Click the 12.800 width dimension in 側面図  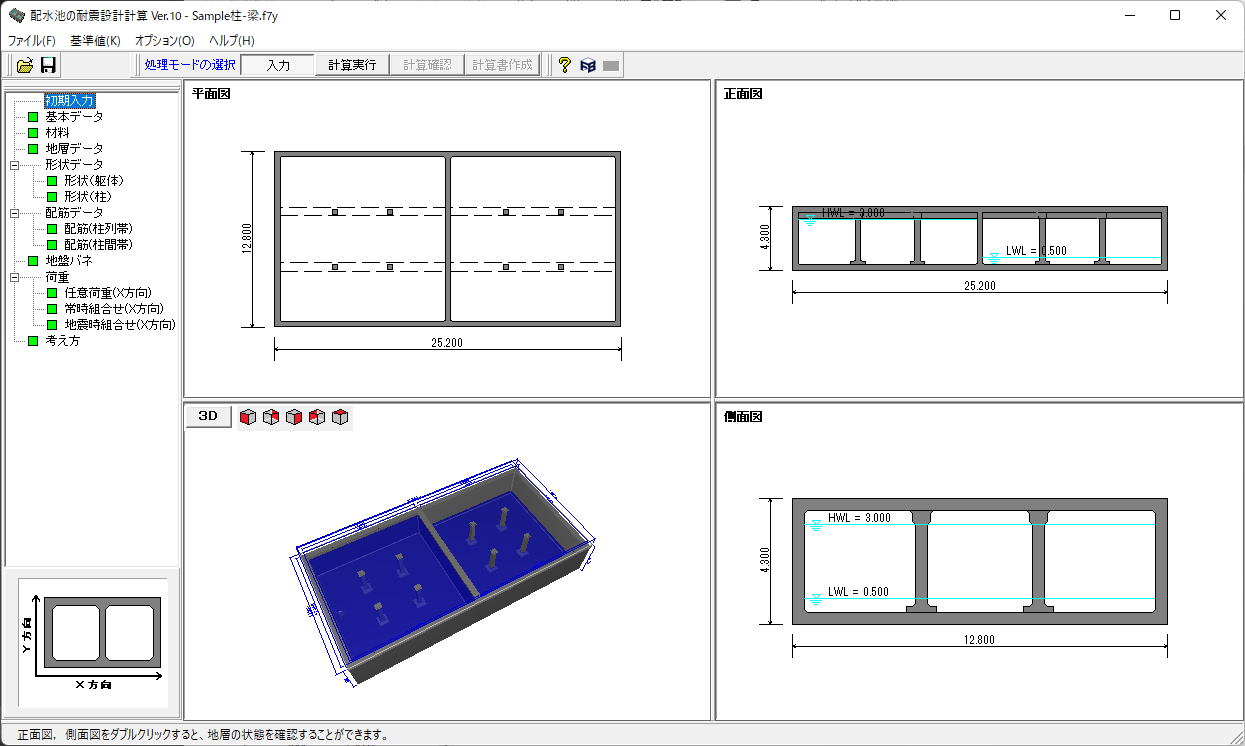[x=980, y=638]
